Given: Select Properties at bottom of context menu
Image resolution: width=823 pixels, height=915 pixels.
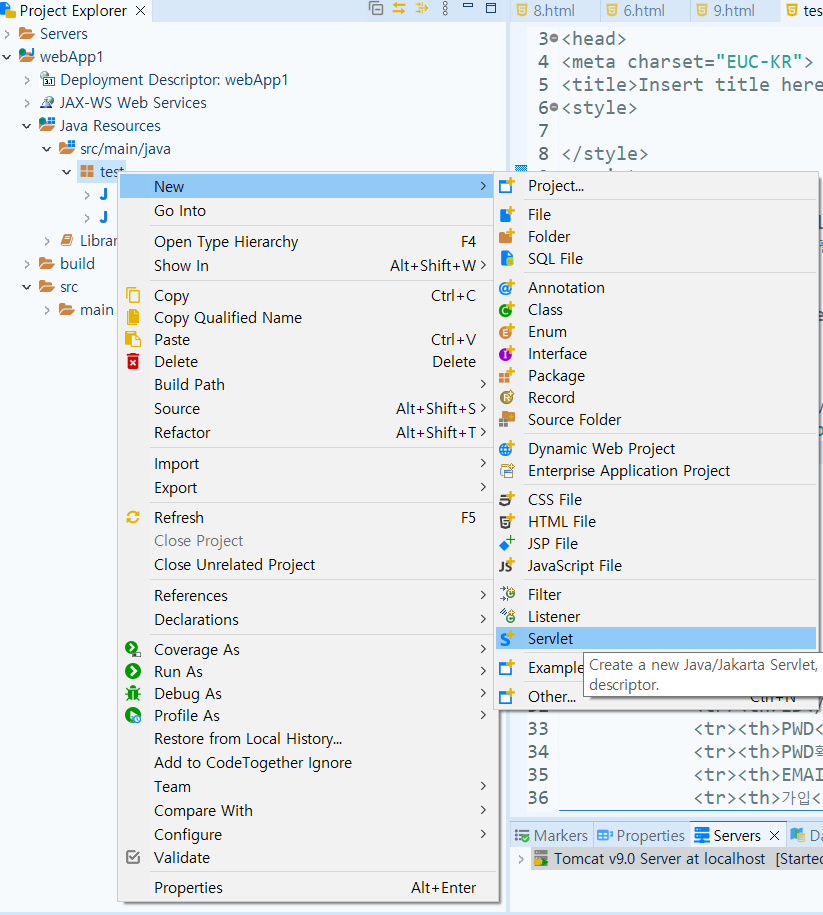Looking at the screenshot, I should (x=308, y=888).
